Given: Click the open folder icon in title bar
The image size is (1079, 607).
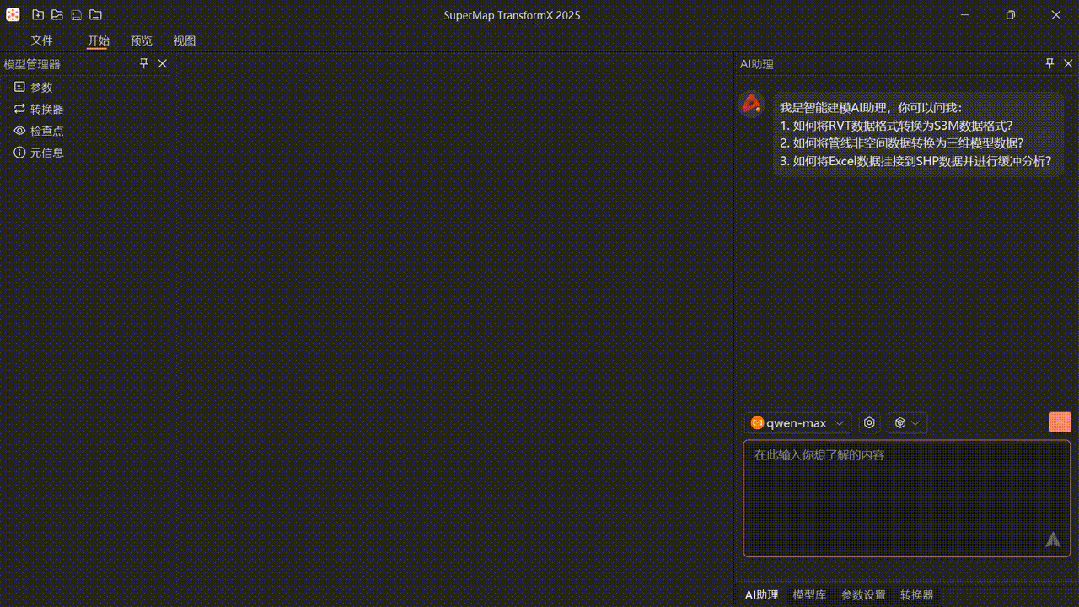Looking at the screenshot, I should click(x=57, y=15).
